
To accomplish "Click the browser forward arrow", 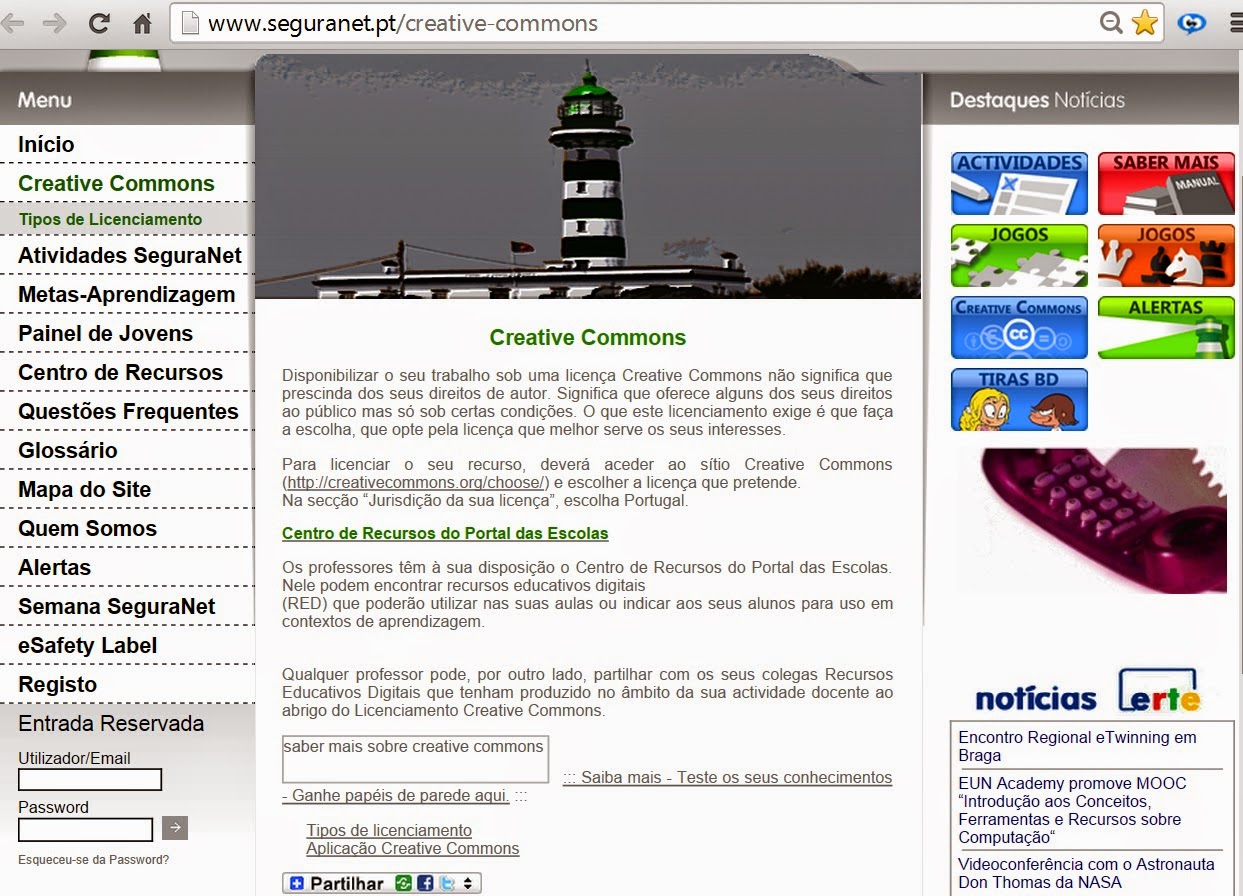I will tap(55, 23).
